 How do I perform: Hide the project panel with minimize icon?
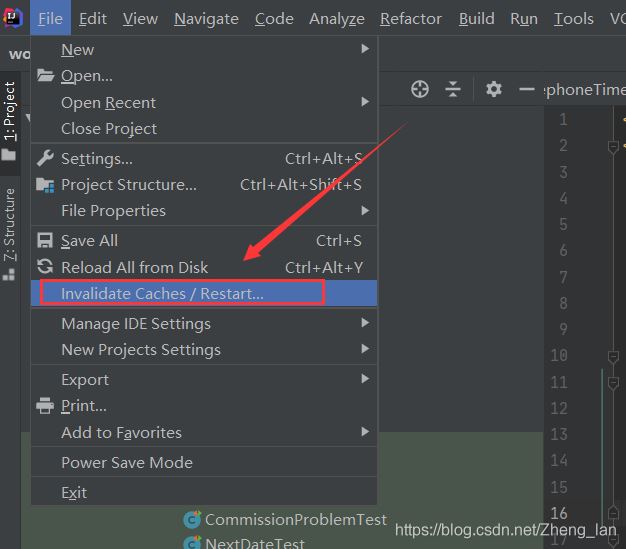point(527,89)
